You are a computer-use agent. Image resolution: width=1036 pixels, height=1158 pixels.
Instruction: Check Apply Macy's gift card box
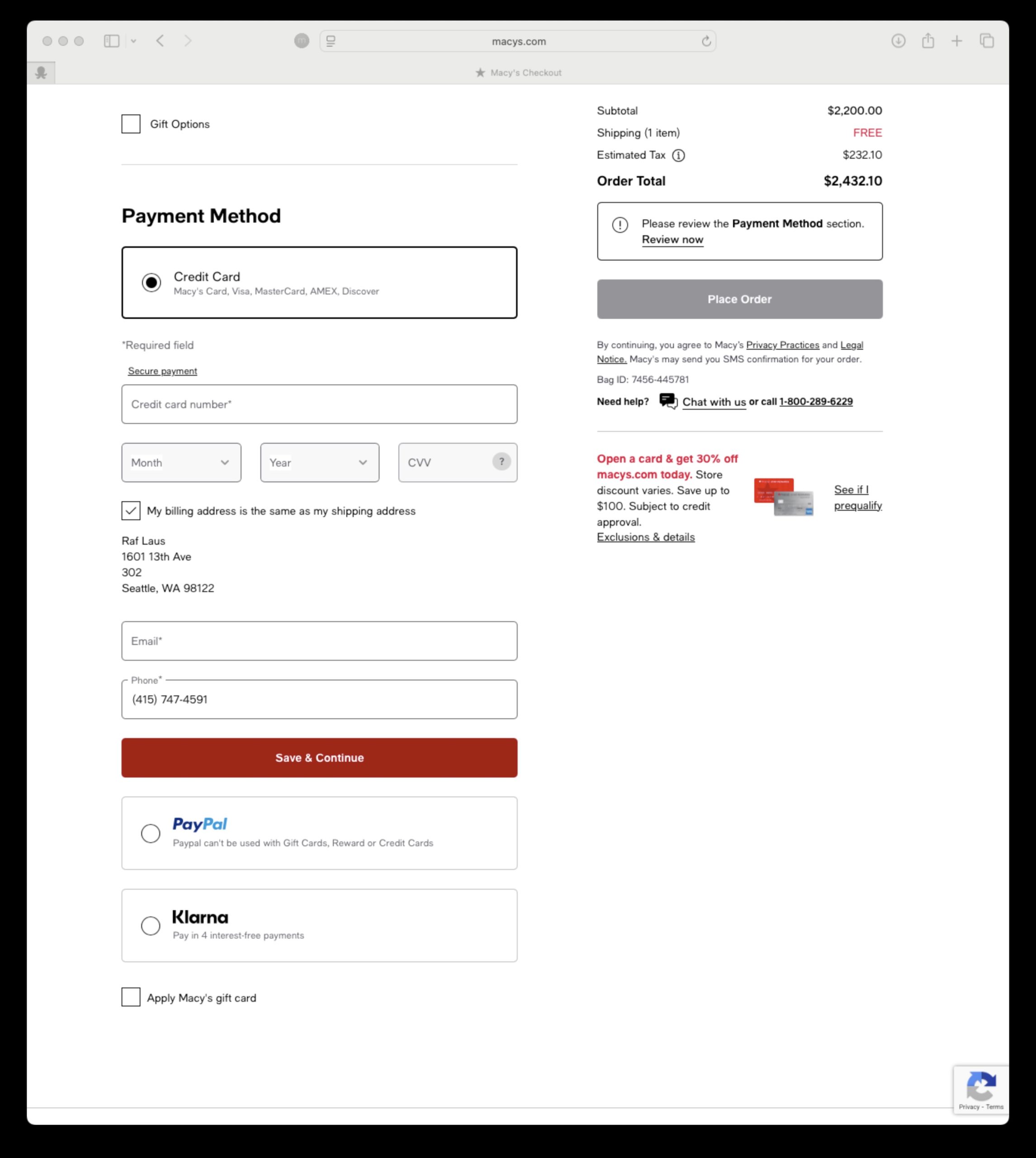(x=131, y=997)
